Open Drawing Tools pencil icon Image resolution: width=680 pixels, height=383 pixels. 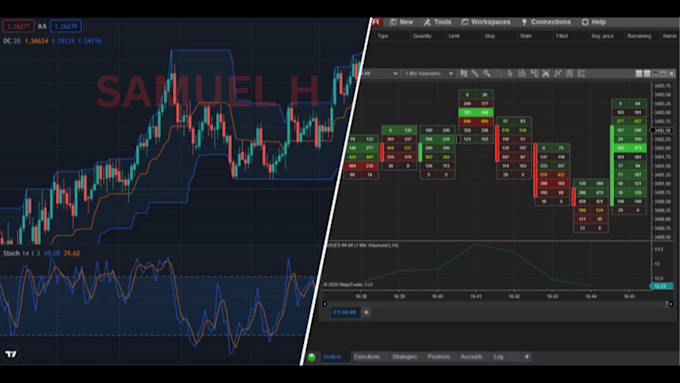[x=475, y=74]
